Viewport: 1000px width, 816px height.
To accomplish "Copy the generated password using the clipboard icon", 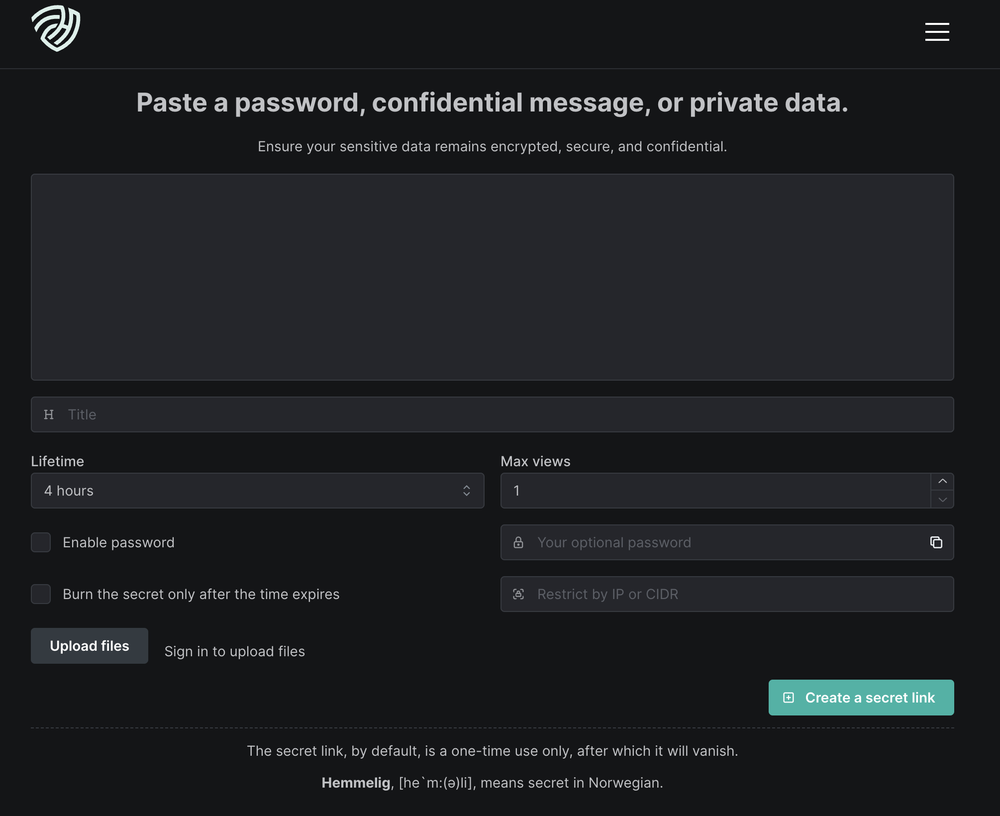I will (x=936, y=542).
